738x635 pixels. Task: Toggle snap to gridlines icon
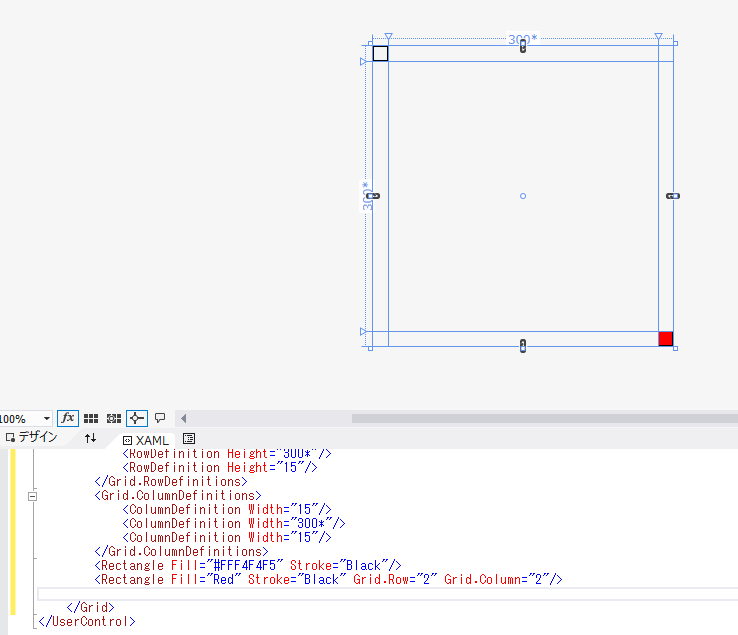114,418
